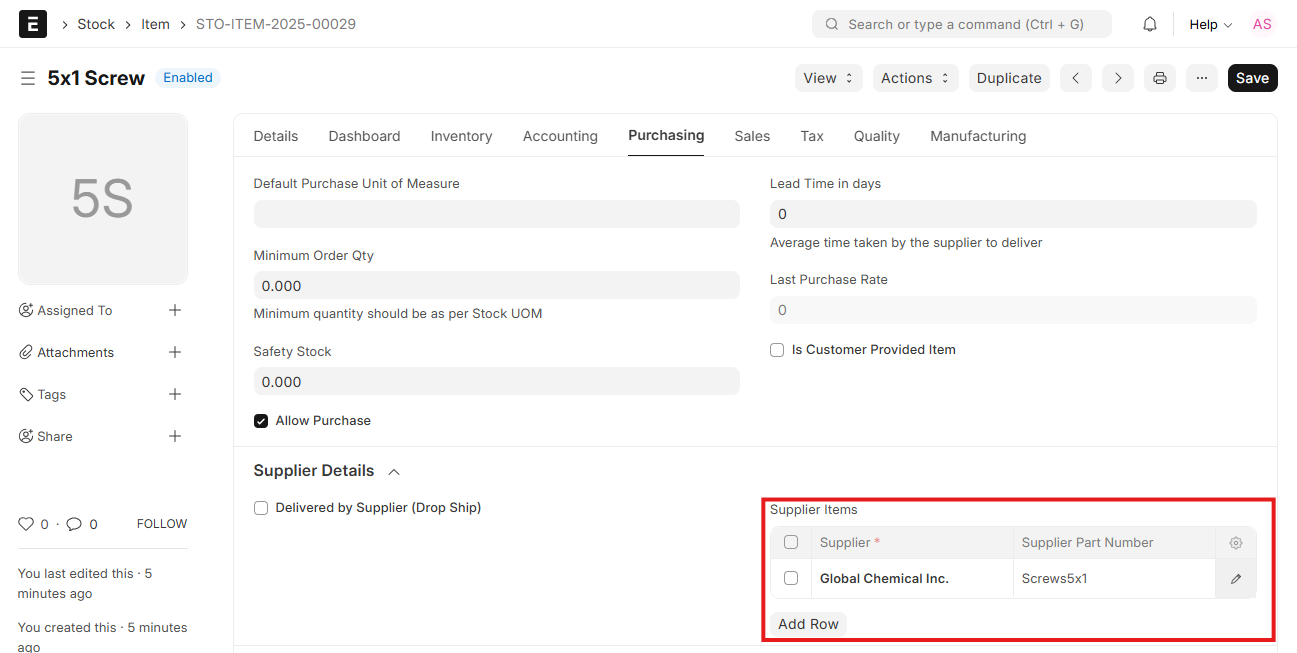Open the print view

point(1159,77)
